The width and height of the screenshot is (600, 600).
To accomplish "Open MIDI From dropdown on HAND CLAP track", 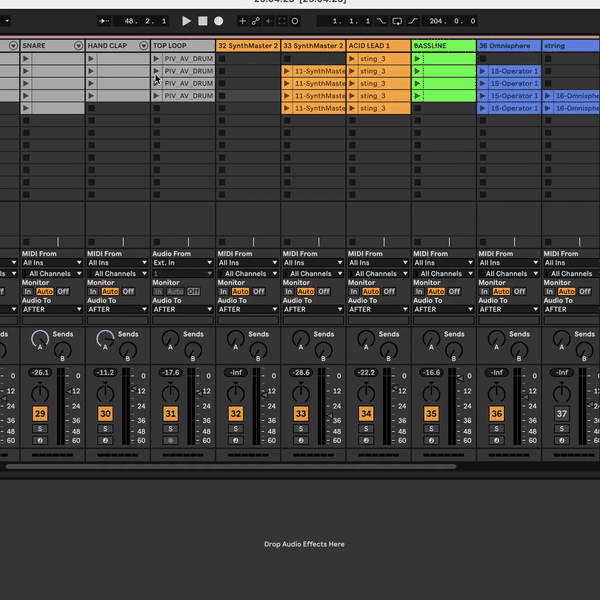I will 118,263.
